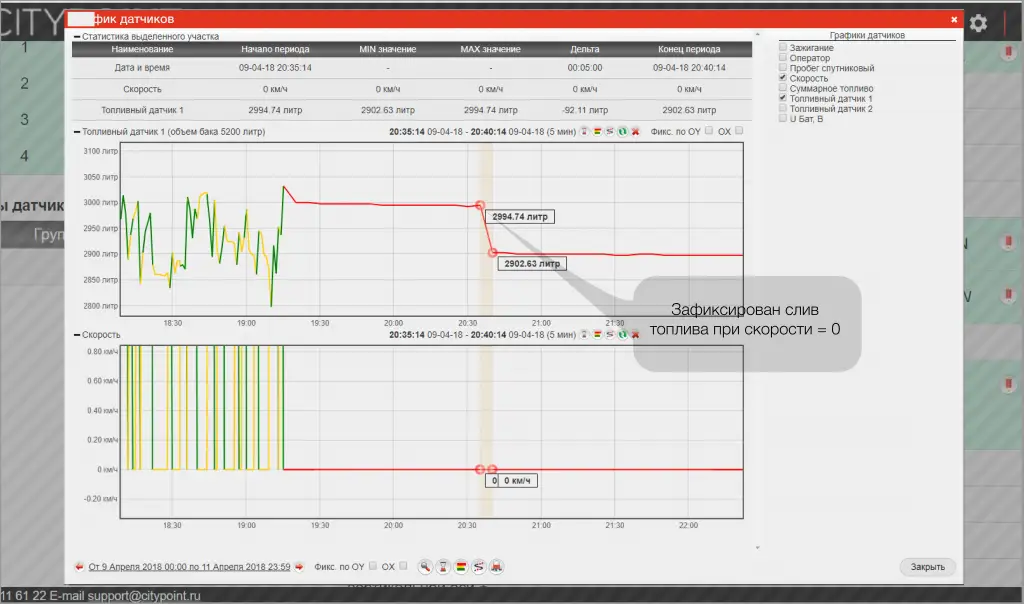
Task: Click green refresh icon on fuel sensor chart
Action: point(622,132)
